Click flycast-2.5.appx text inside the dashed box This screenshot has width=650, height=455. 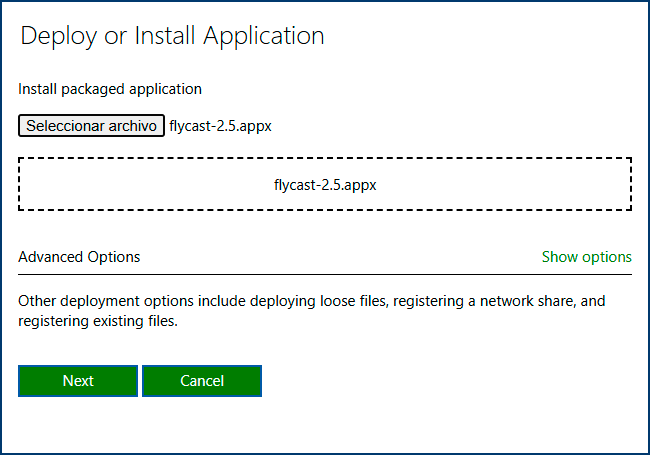tap(325, 185)
